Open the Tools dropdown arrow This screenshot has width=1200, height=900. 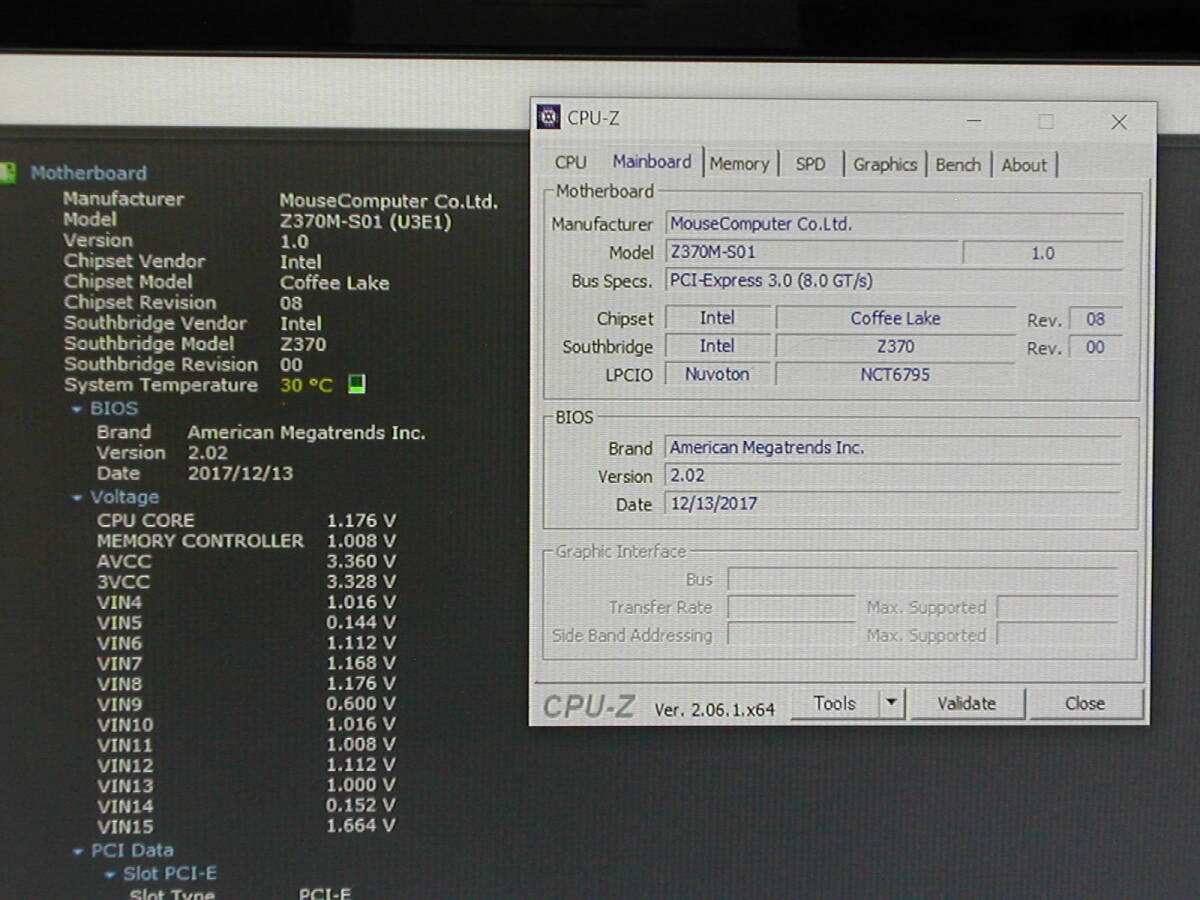tap(891, 703)
